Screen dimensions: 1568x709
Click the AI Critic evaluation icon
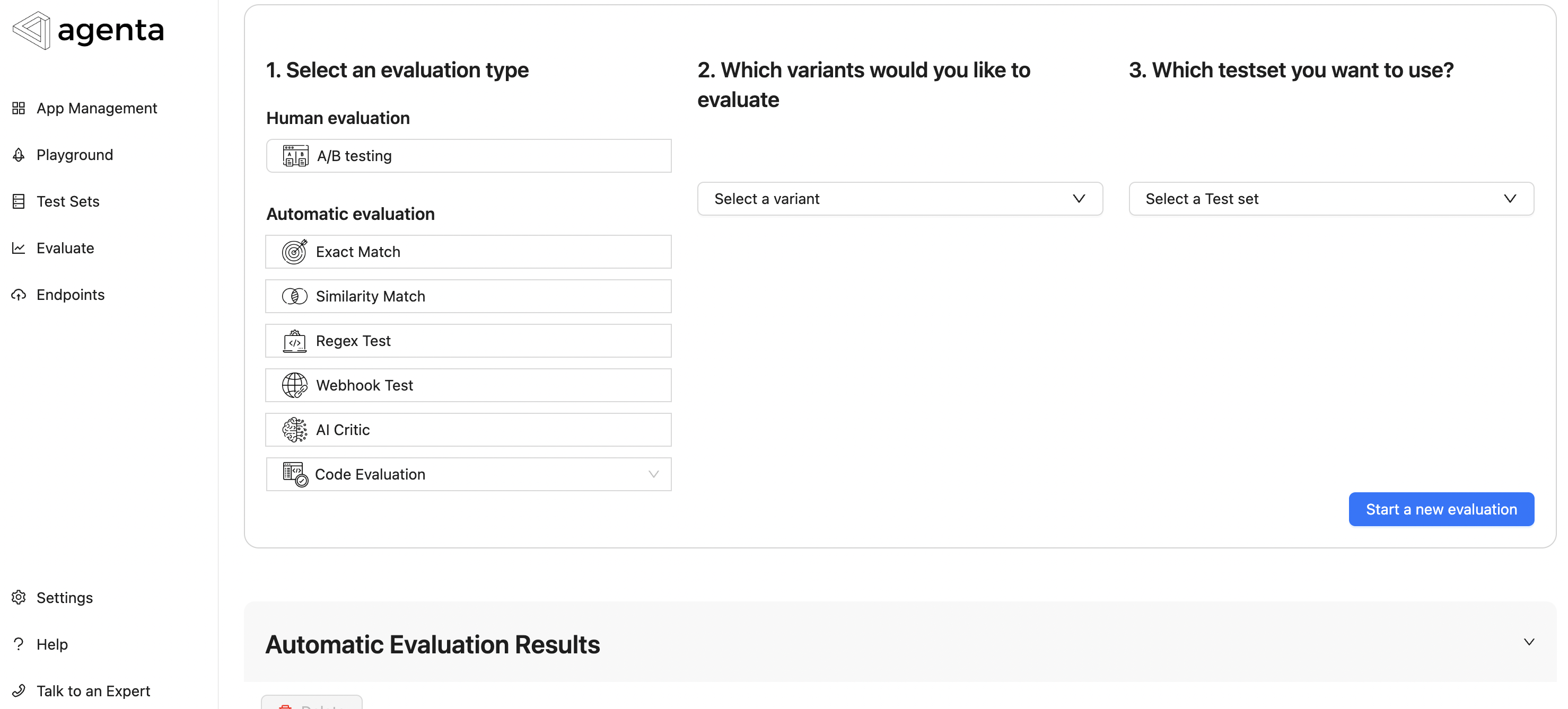pyautogui.click(x=294, y=430)
